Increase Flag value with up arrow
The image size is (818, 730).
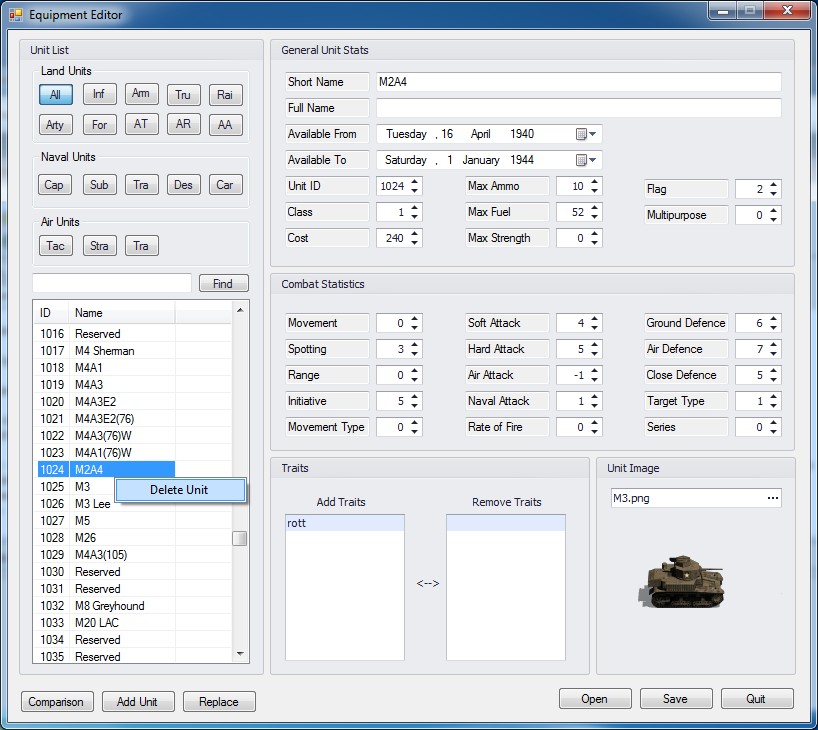pos(774,185)
